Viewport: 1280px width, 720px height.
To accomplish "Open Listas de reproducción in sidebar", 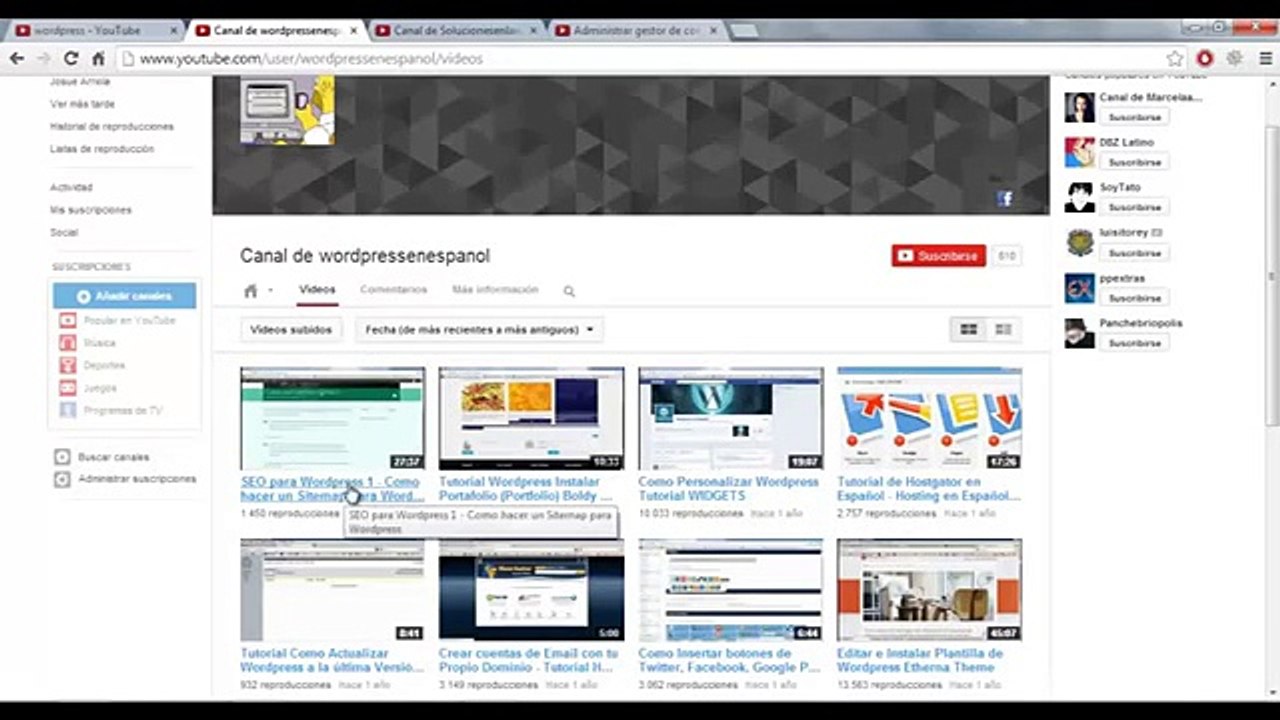I will coord(102,149).
